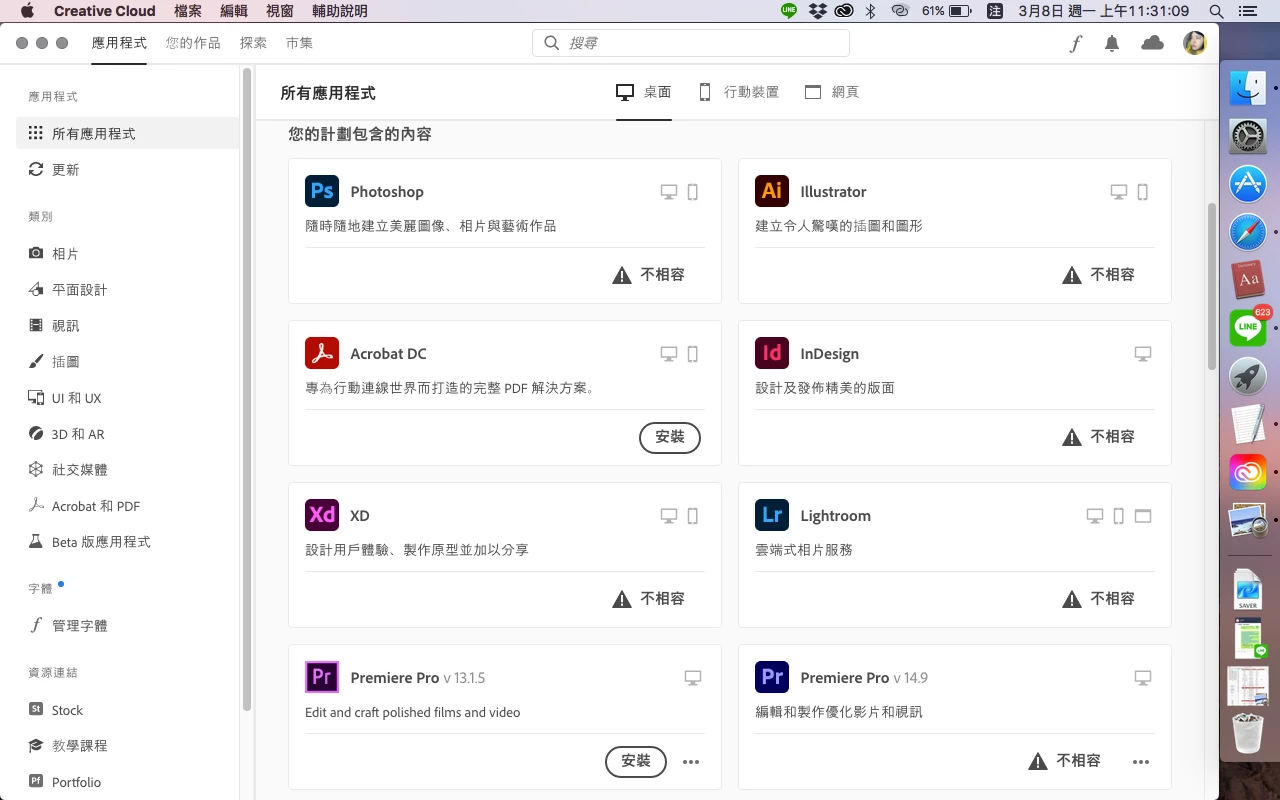Click the Illustrator app icon
Viewport: 1280px width, 800px height.
tap(772, 191)
